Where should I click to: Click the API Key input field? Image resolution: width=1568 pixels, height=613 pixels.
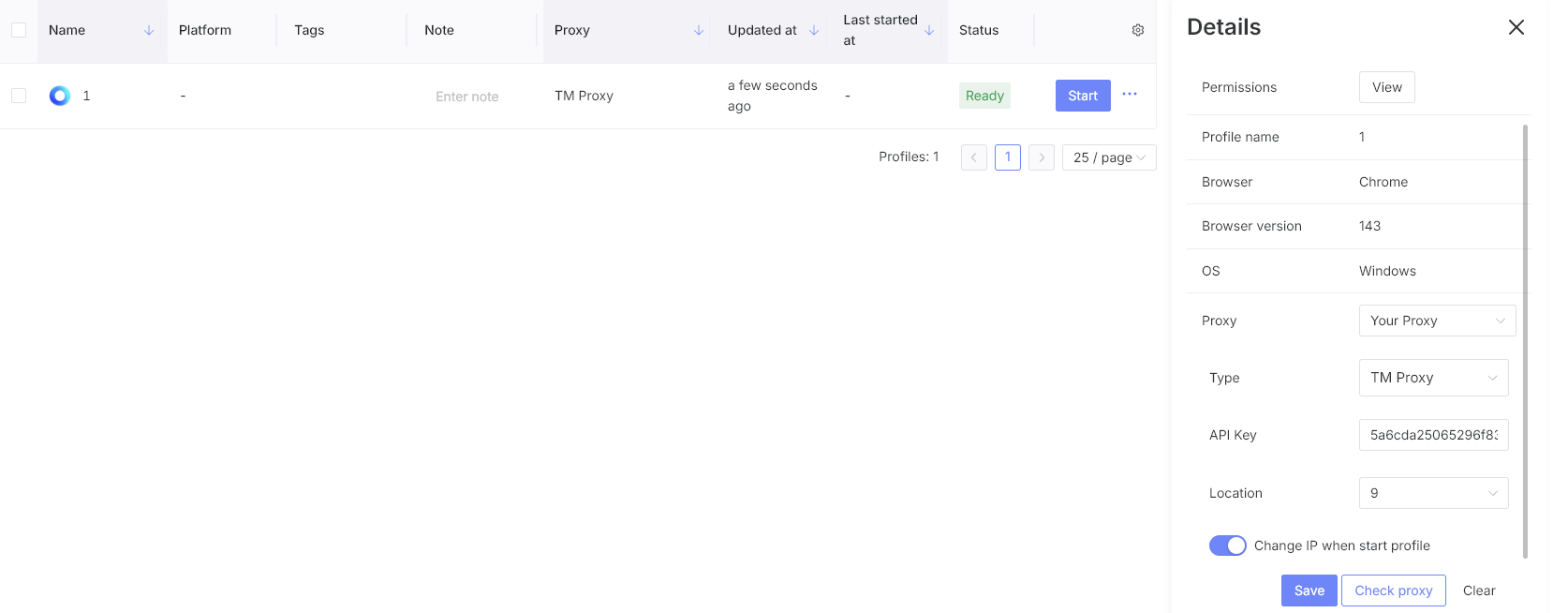[1432, 435]
